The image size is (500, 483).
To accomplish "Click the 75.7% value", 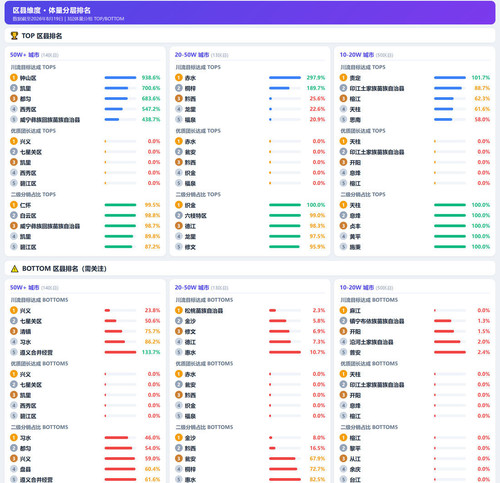I will [152, 331].
